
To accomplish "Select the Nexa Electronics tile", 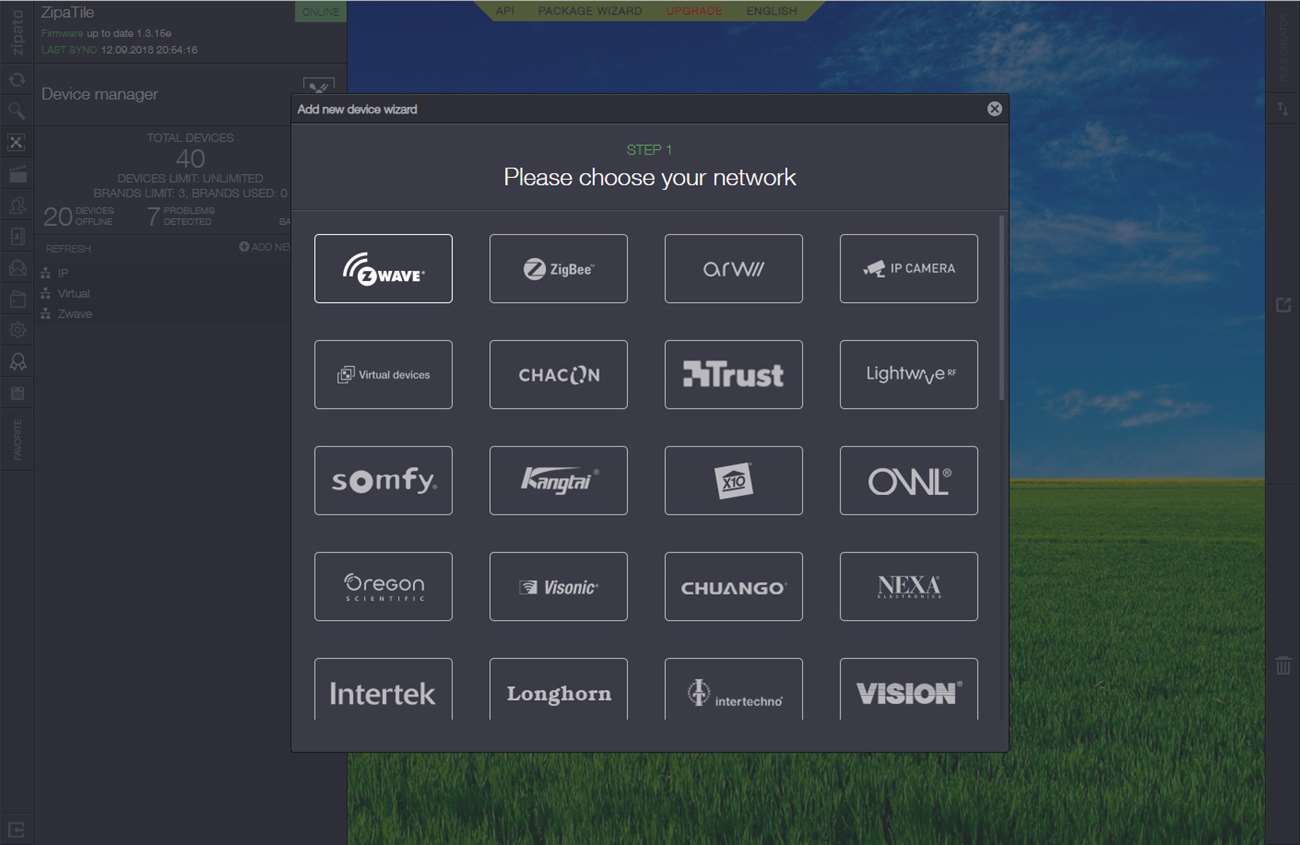I will (x=909, y=586).
